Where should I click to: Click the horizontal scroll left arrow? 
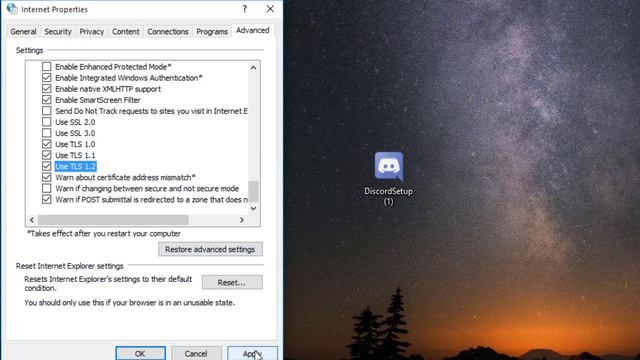pos(32,220)
